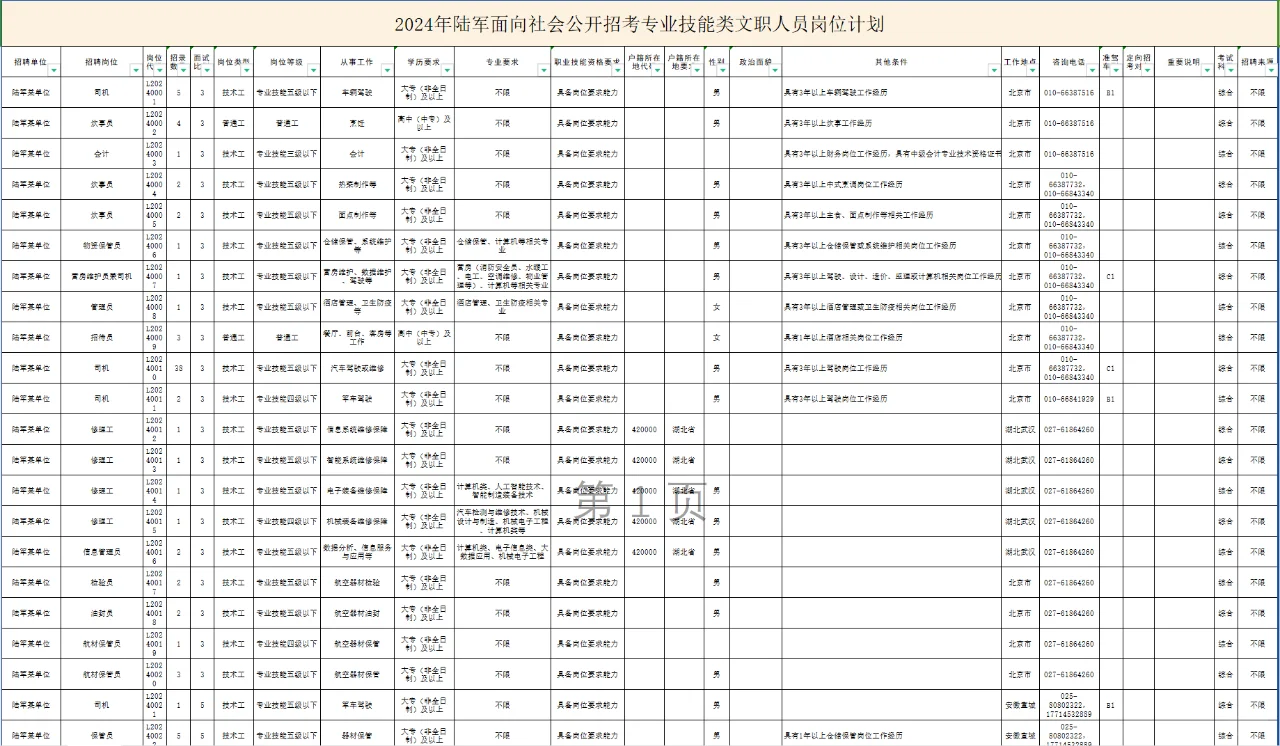The height and width of the screenshot is (746, 1280).
Task: Open the 招聘岗位 column filter dropdown
Action: (135, 71)
